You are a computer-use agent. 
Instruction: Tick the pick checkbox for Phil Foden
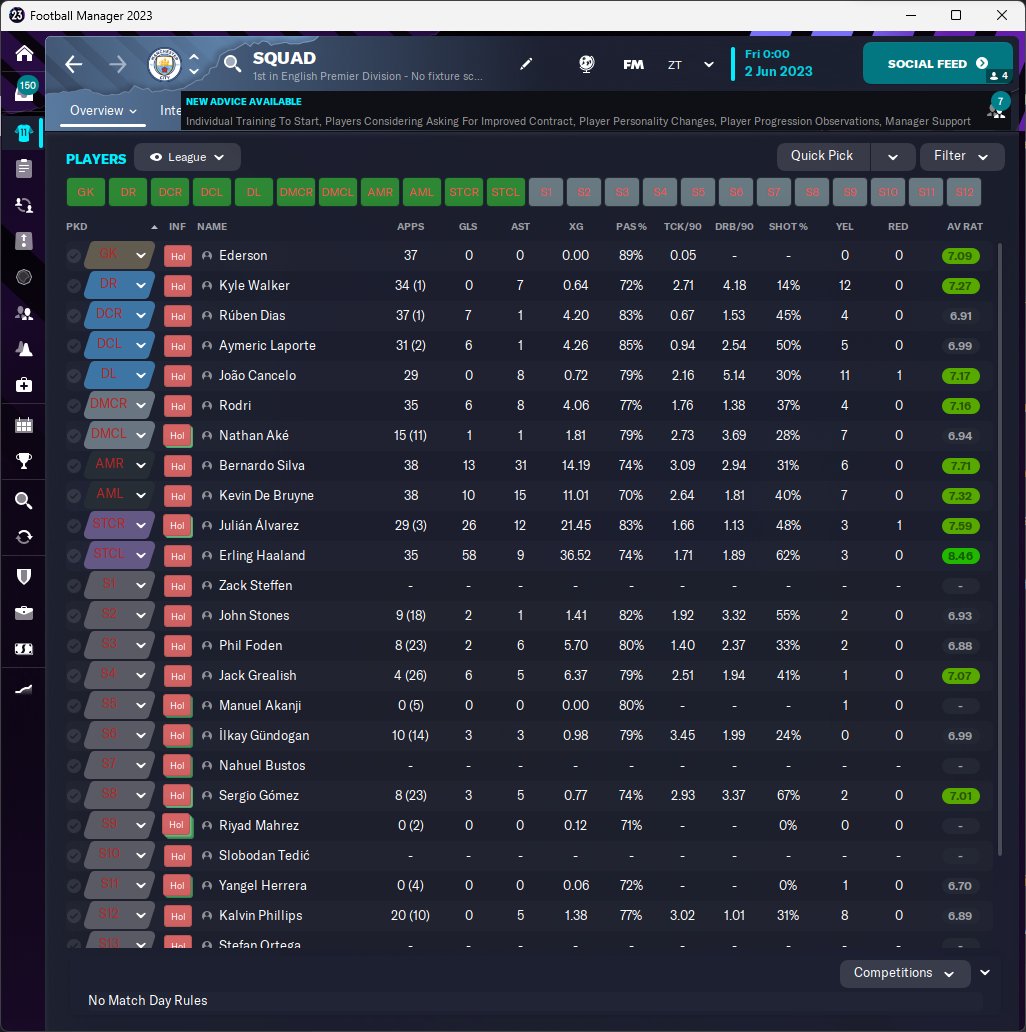(x=74, y=646)
